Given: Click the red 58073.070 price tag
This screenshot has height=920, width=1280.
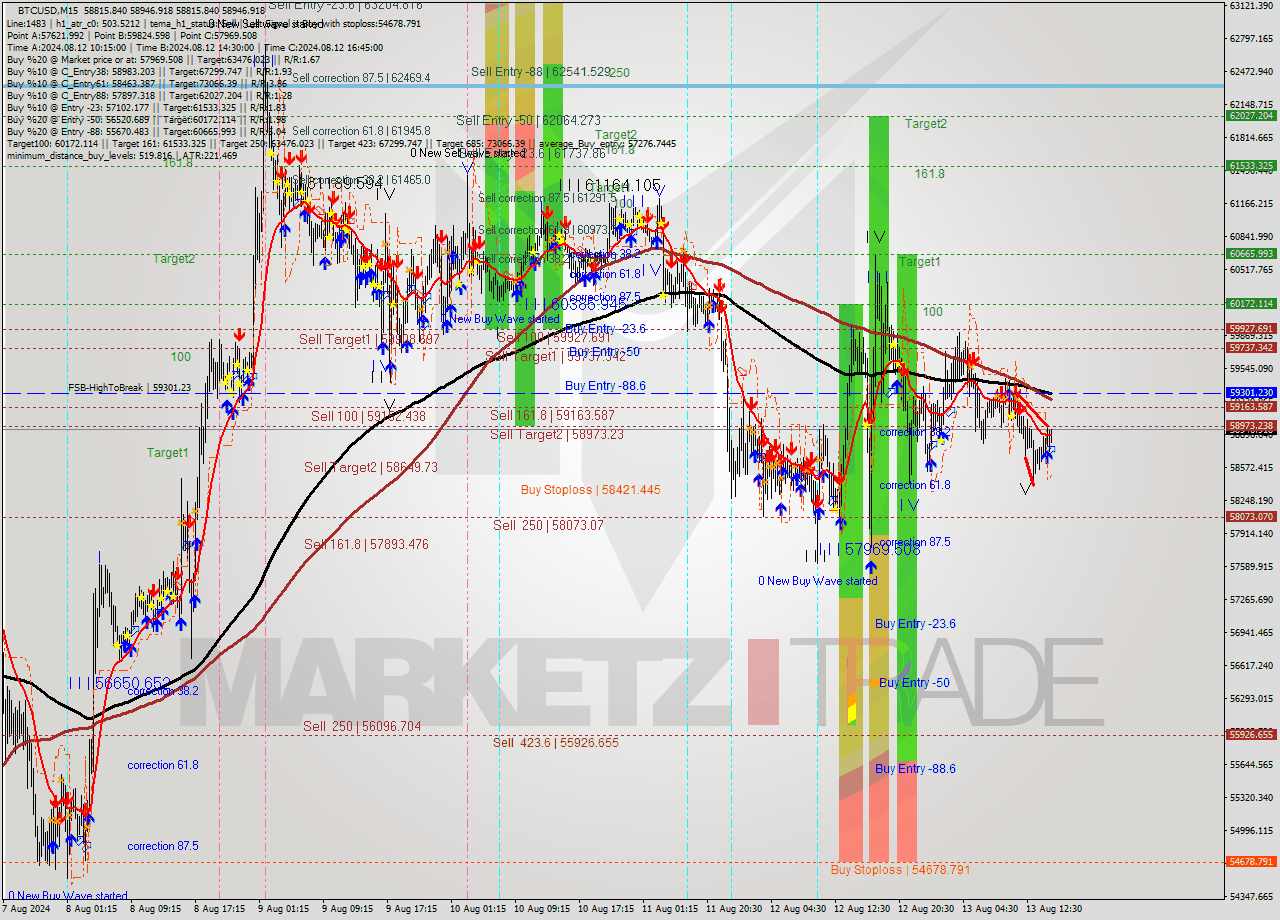Looking at the screenshot, I should point(1250,516).
